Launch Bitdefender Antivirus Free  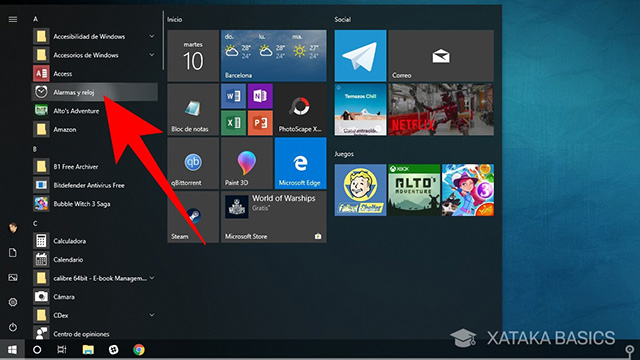[x=95, y=185]
